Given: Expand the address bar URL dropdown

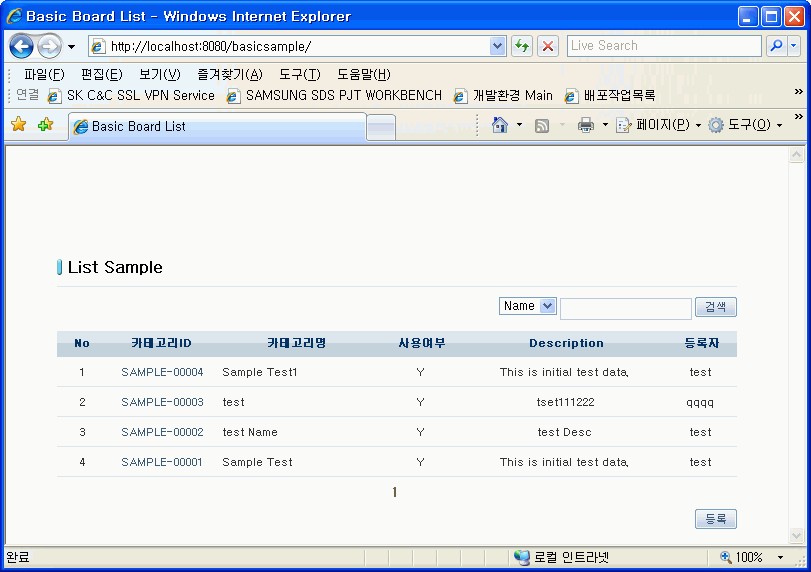Looking at the screenshot, I should (x=498, y=46).
